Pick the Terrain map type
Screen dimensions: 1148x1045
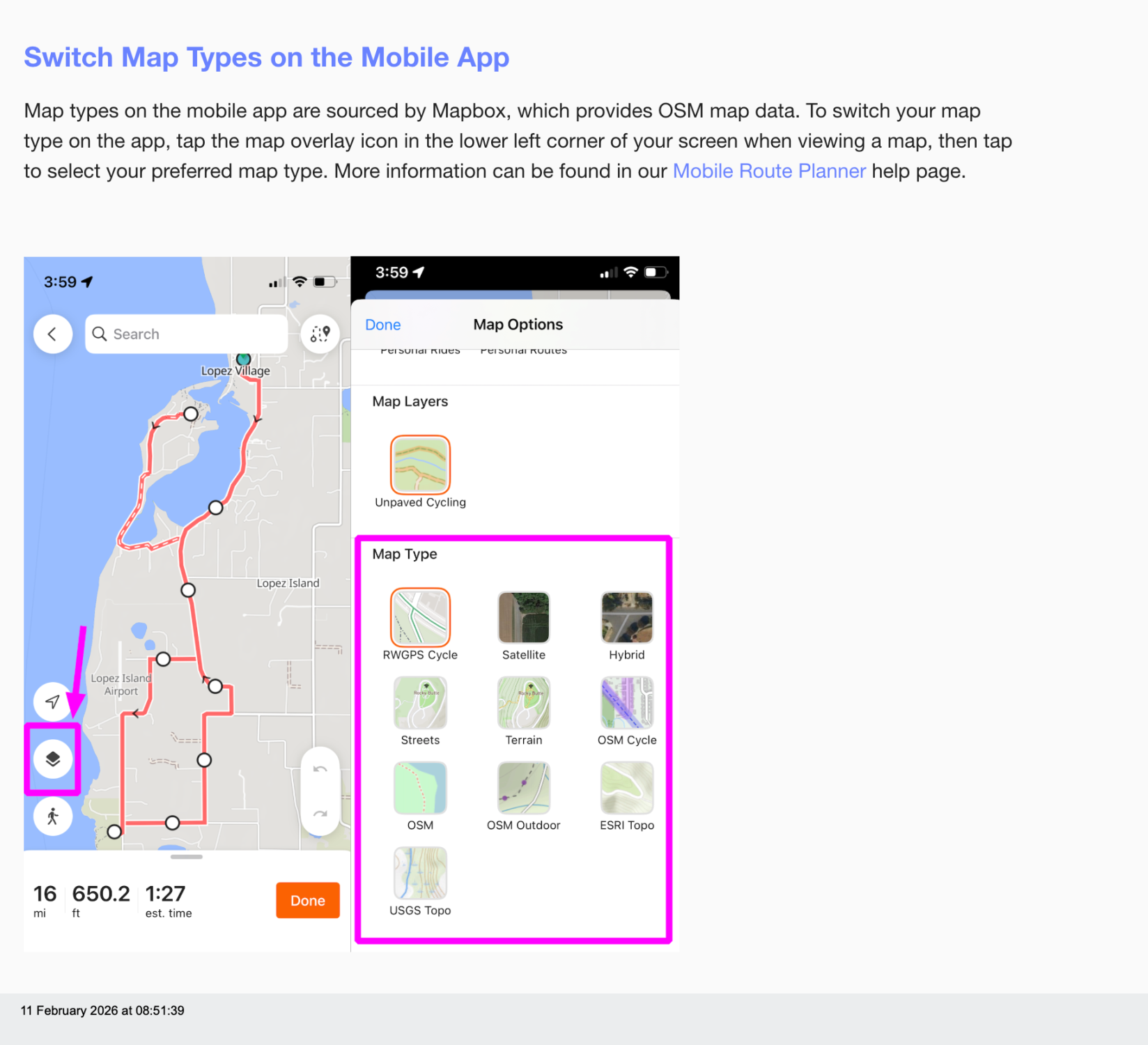(x=523, y=703)
